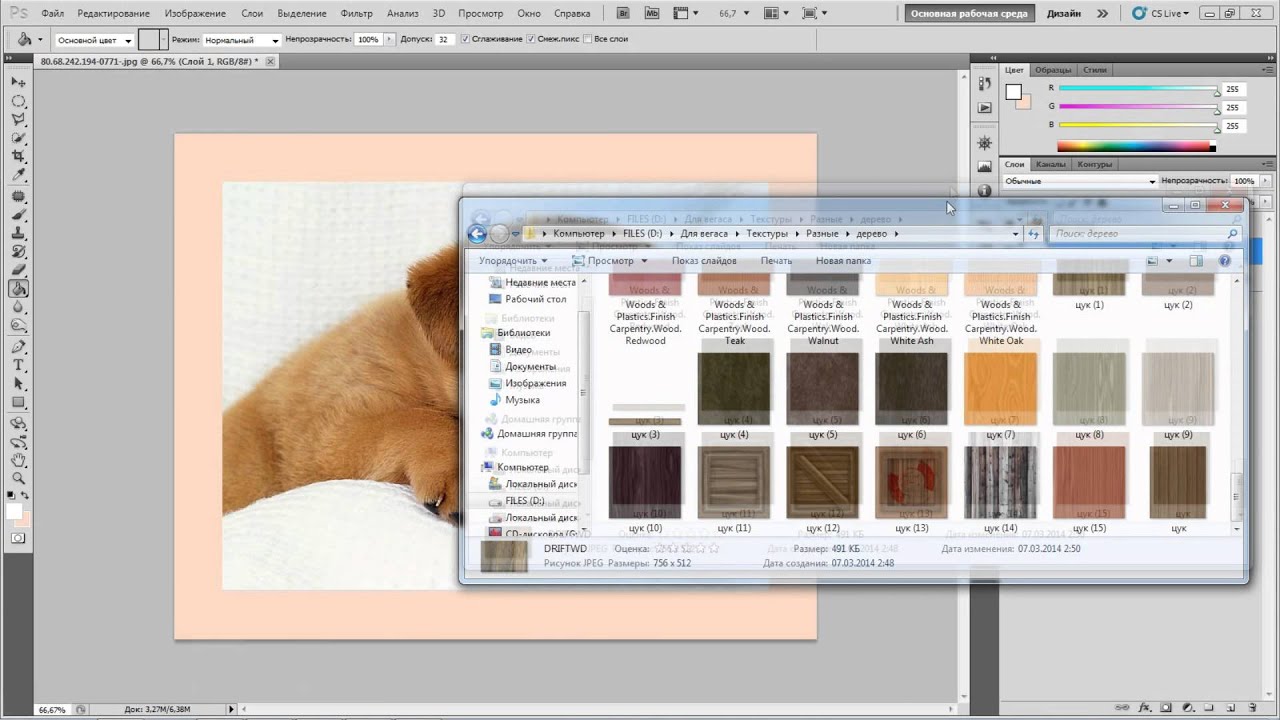
Task: Select the Paint Bucket tool
Action: [18, 289]
